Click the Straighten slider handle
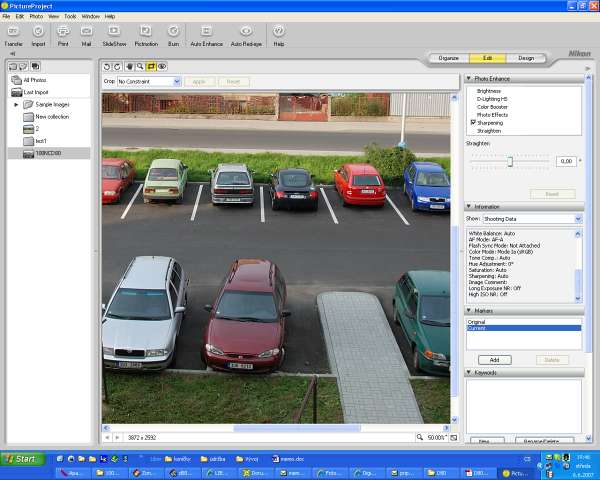The height and width of the screenshot is (480, 600). [x=510, y=161]
